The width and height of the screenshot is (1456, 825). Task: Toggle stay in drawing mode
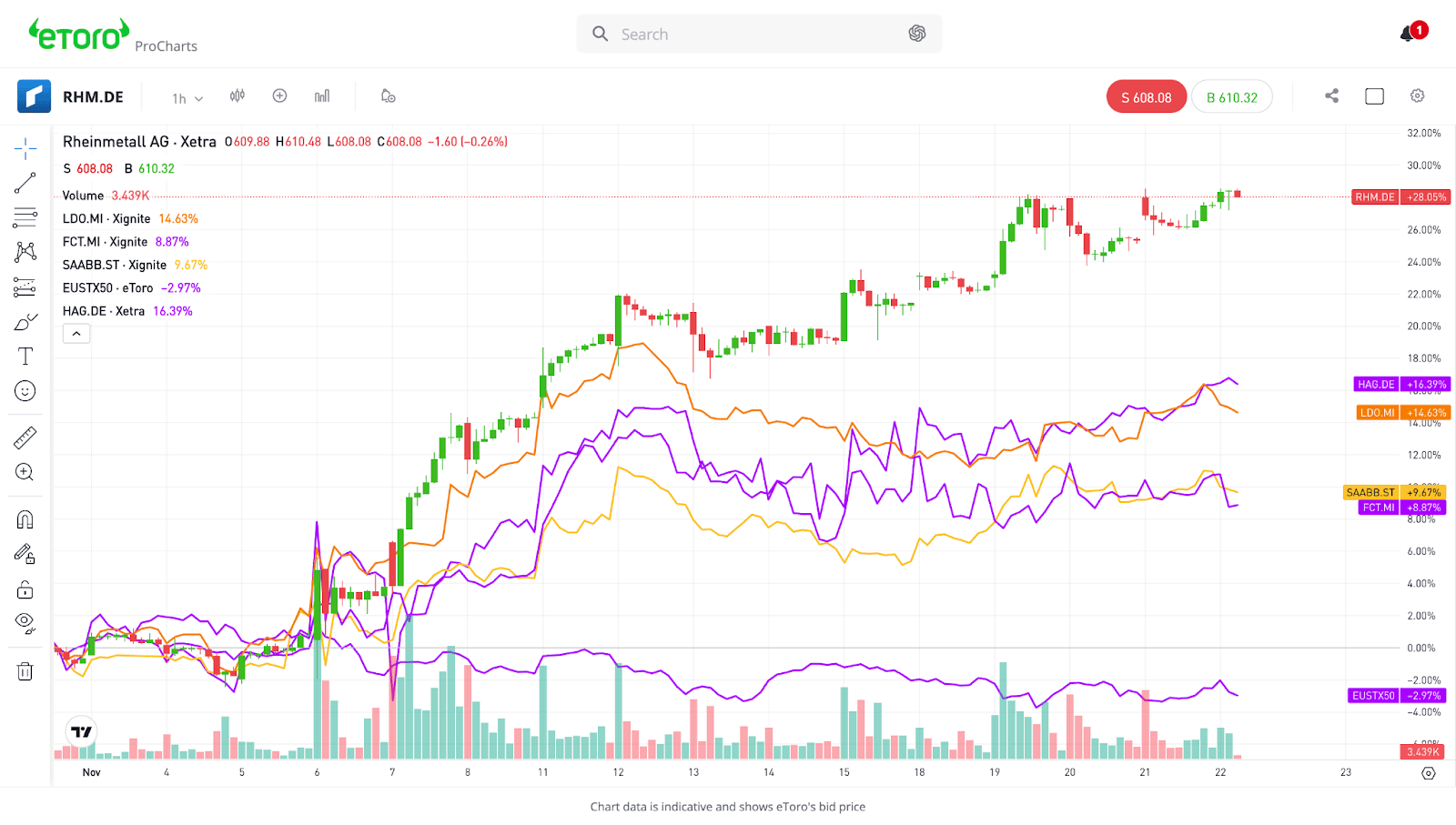tap(25, 554)
